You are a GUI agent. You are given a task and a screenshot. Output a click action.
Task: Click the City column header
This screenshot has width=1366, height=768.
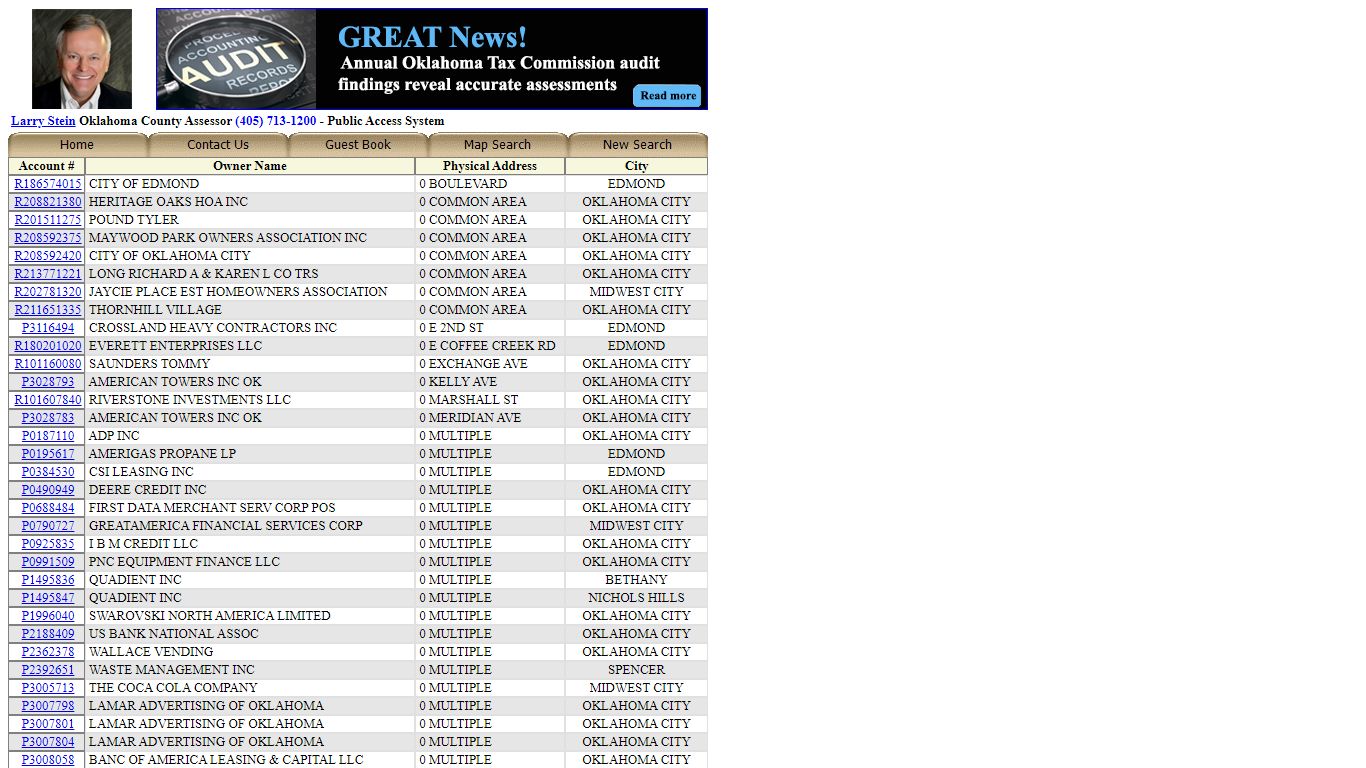637,166
